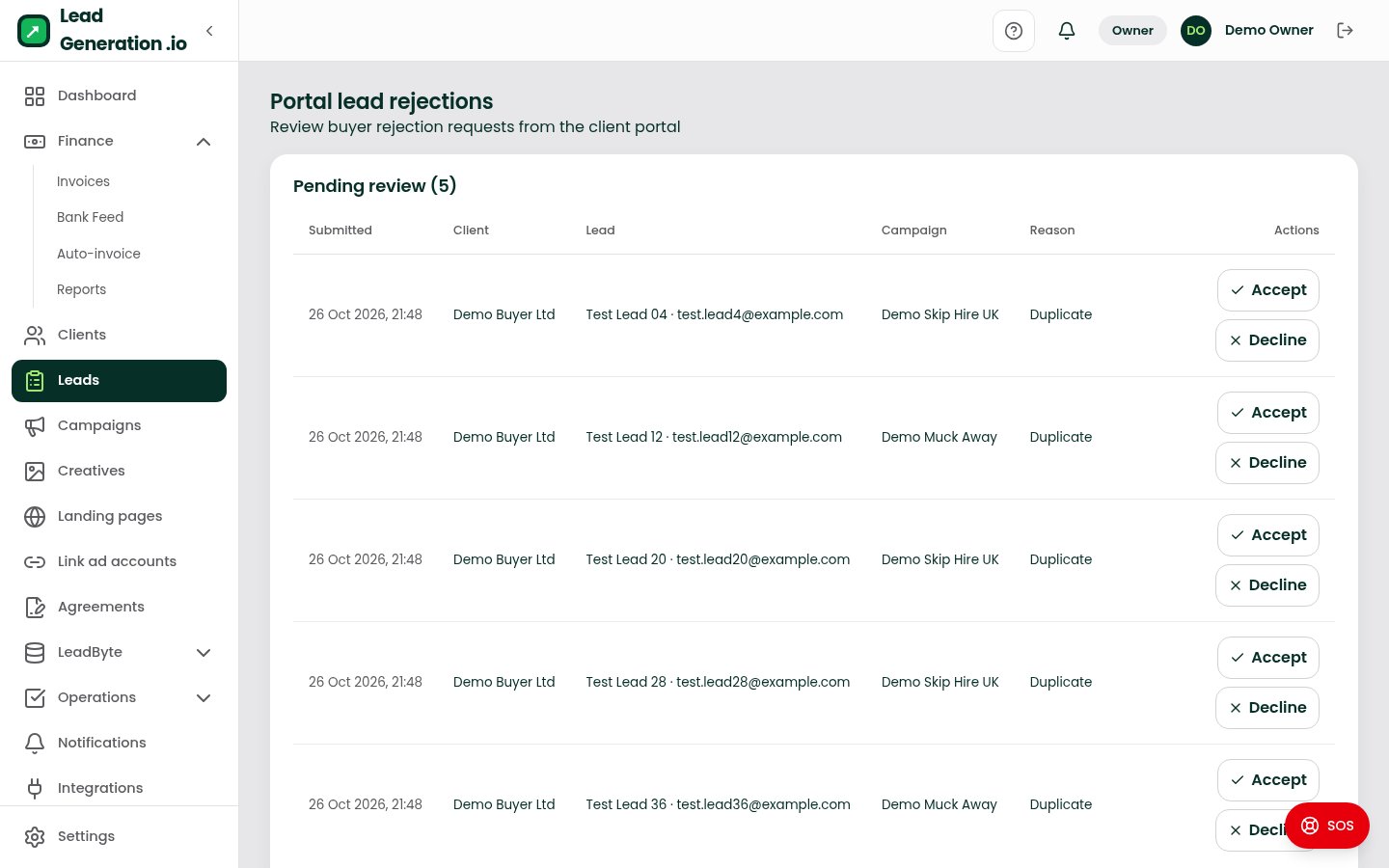Click the Agreements document icon
This screenshot has height=868, width=1389.
pyautogui.click(x=35, y=607)
